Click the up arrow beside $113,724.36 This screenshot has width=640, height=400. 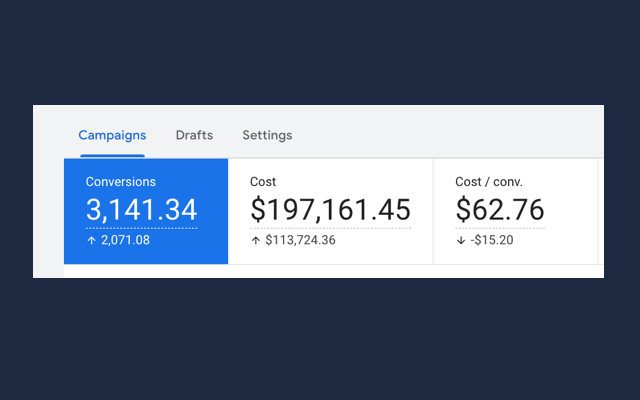[256, 240]
